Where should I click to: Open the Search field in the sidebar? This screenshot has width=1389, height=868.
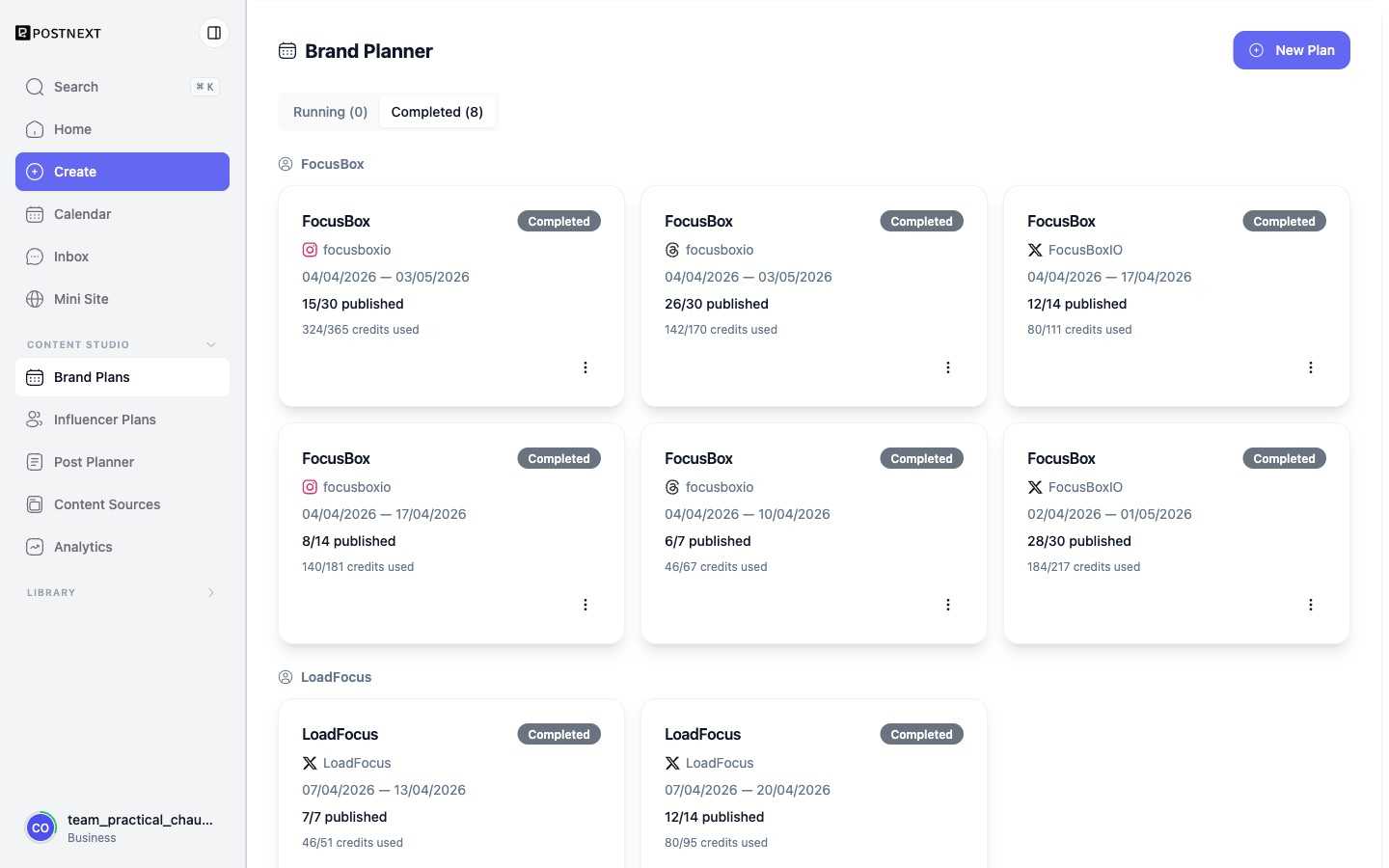[123, 87]
